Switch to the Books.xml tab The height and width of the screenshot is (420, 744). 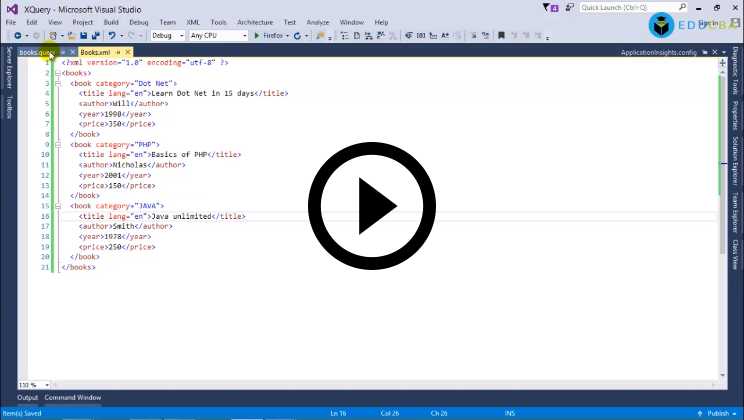95,52
